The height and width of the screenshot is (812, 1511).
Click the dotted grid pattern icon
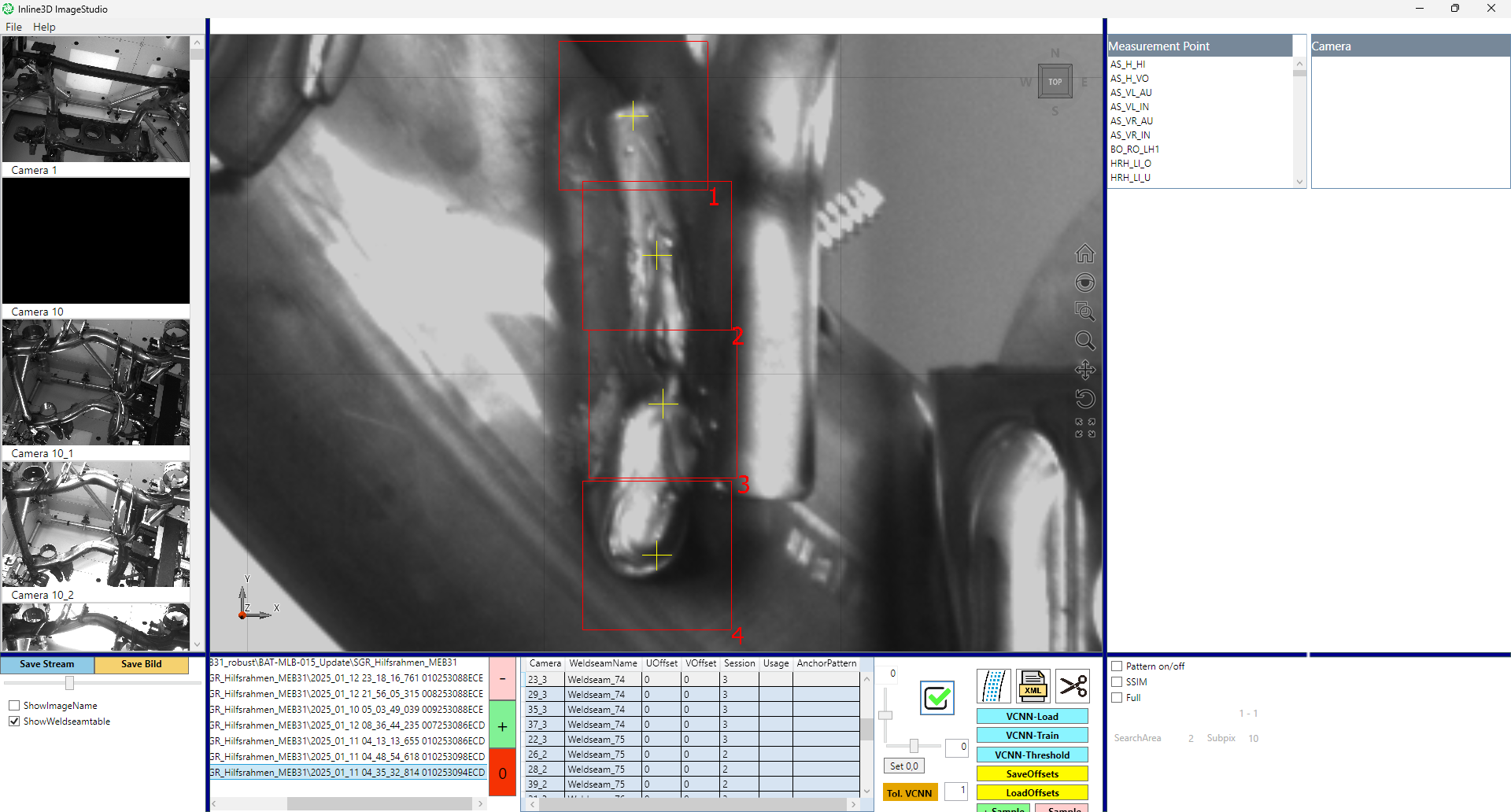994,686
